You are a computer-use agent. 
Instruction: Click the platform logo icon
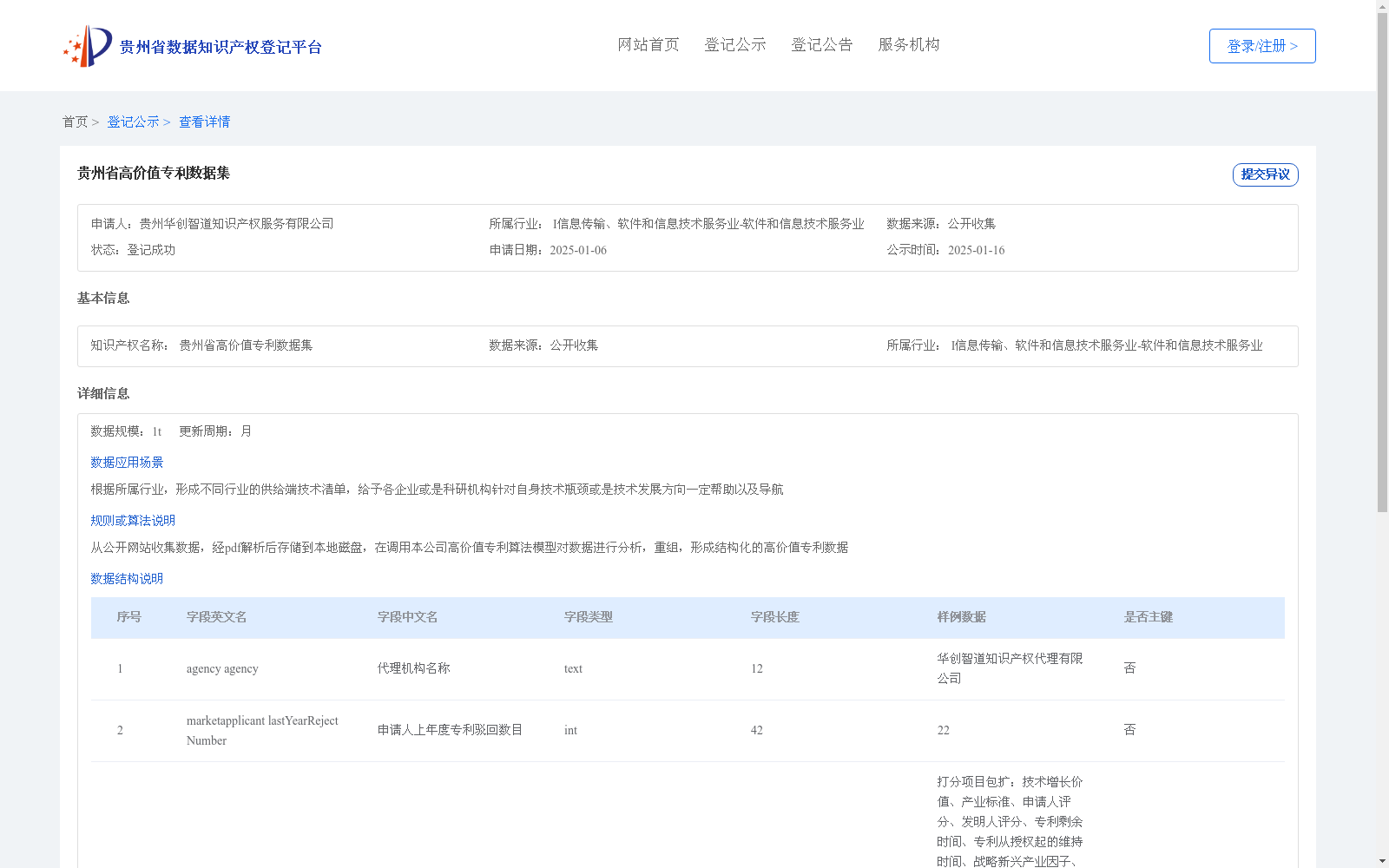pos(88,46)
